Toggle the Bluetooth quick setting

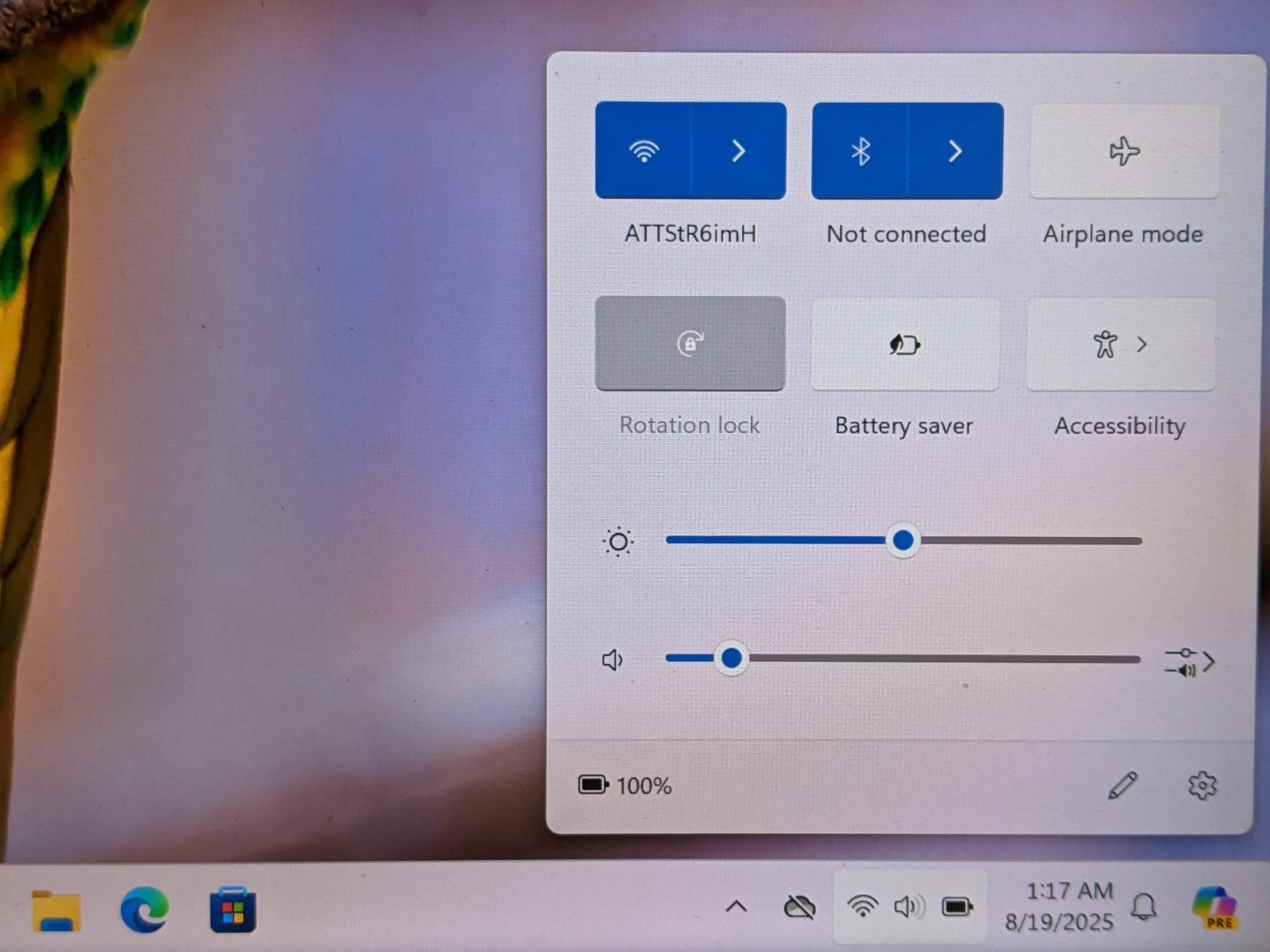[860, 151]
